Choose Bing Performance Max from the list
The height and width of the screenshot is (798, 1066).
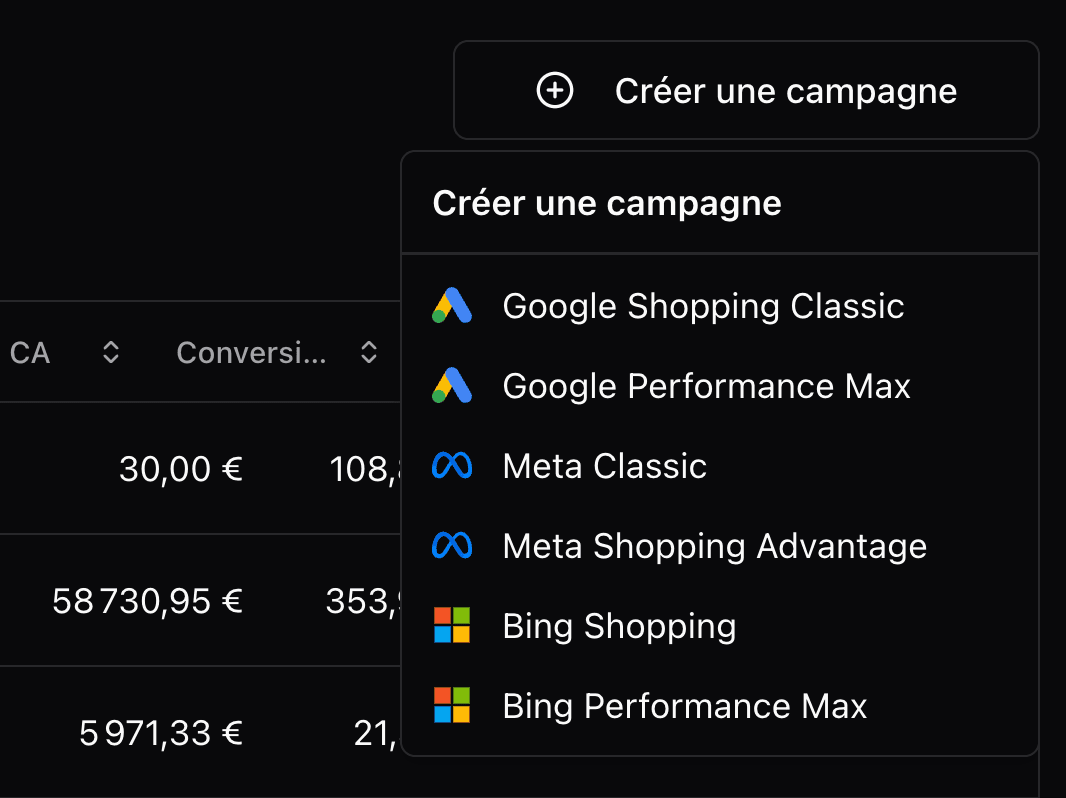[684, 706]
